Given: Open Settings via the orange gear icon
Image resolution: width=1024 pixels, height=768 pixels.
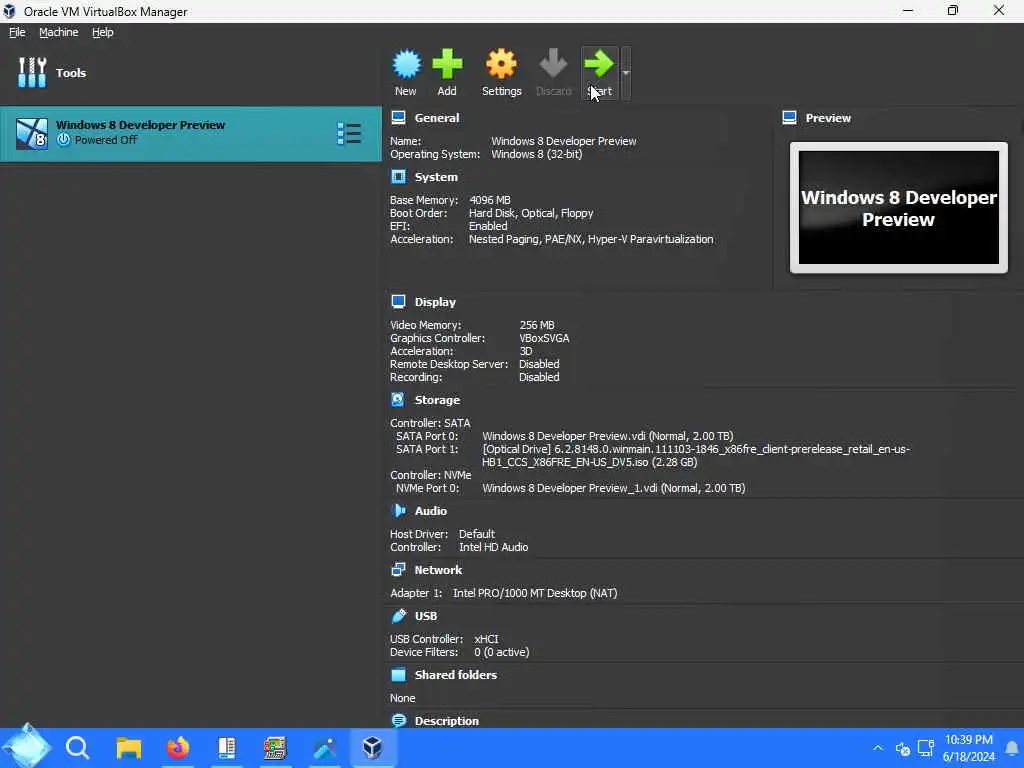Looking at the screenshot, I should 501,64.
